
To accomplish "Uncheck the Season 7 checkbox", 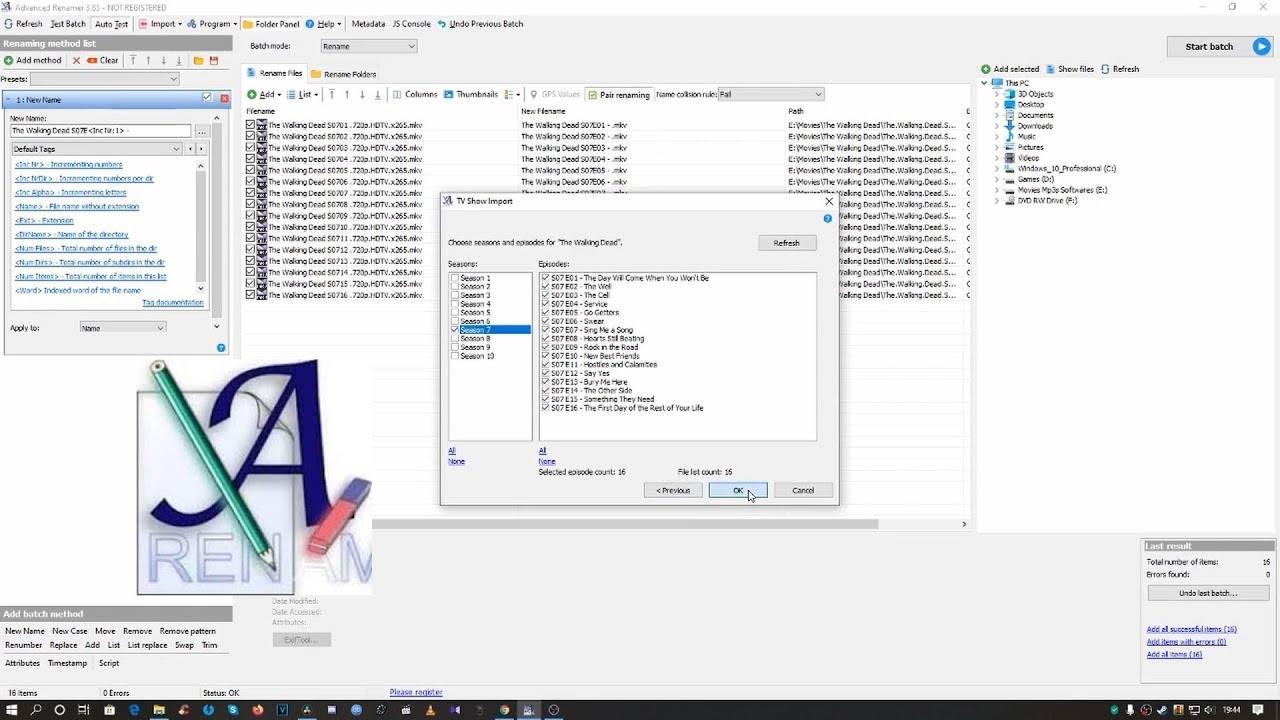I will click(x=455, y=330).
